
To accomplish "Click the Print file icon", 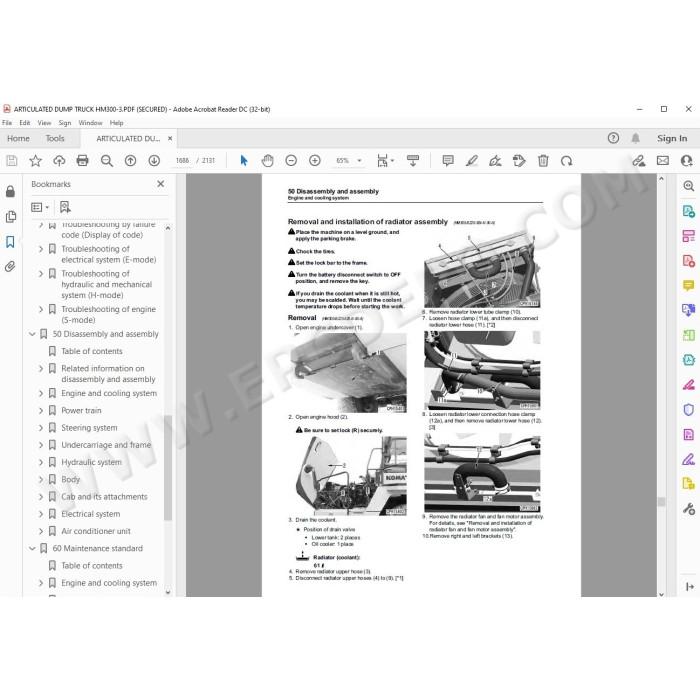I will [83, 161].
